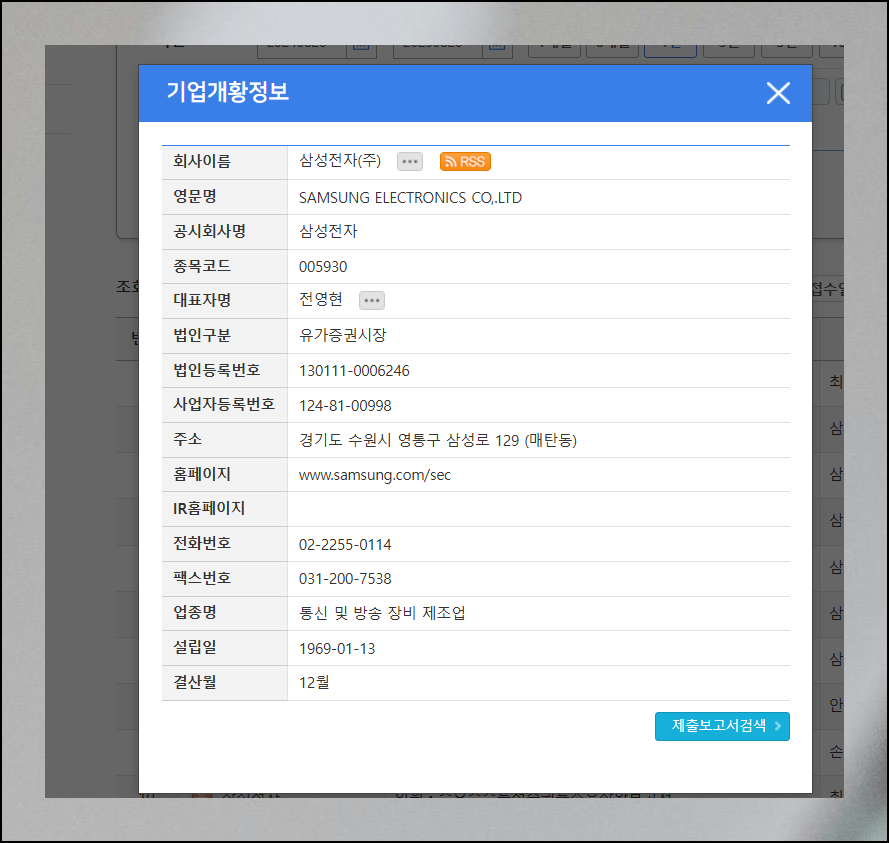Click the 업종명 row label
Viewport: 889px width, 843px height.
coord(194,612)
